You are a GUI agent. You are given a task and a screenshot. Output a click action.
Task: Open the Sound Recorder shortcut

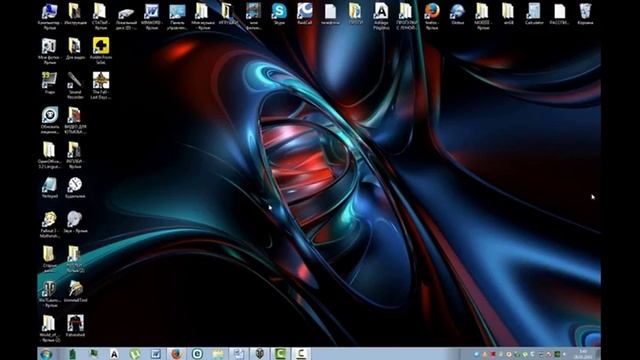click(x=75, y=85)
